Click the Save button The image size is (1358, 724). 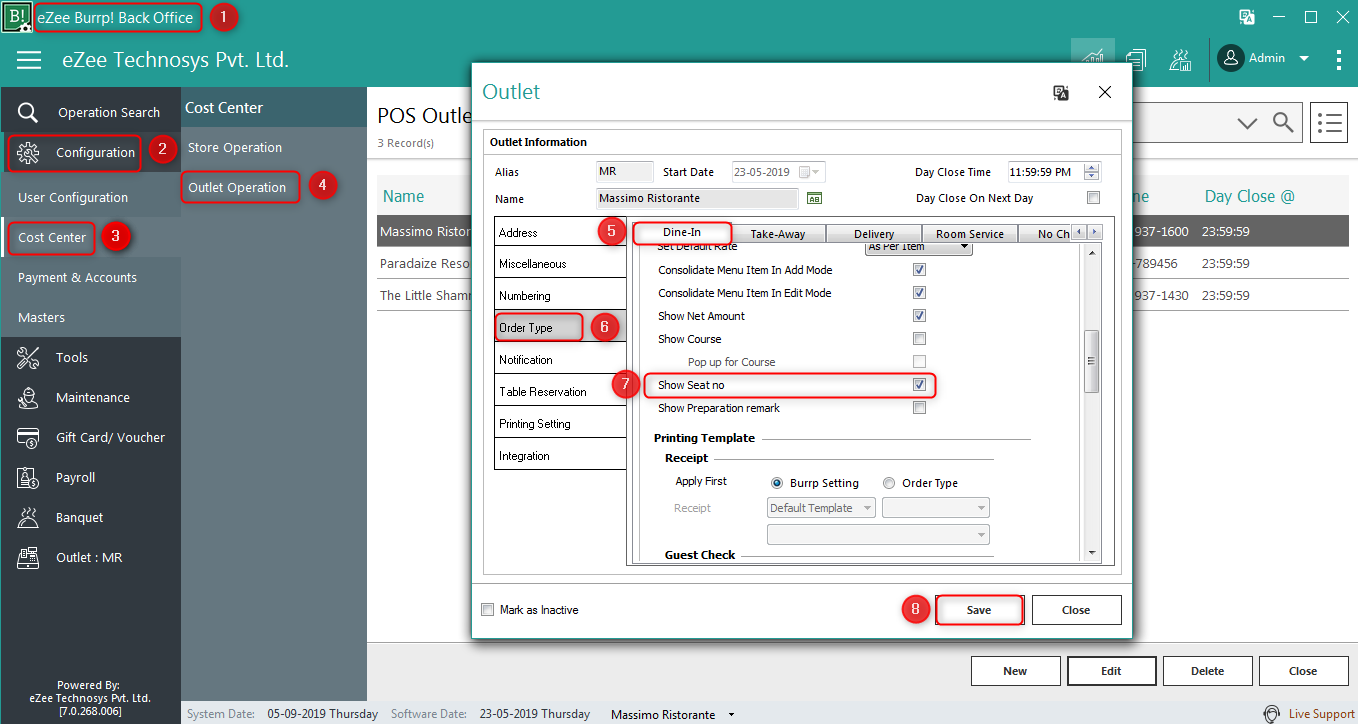[x=979, y=610]
